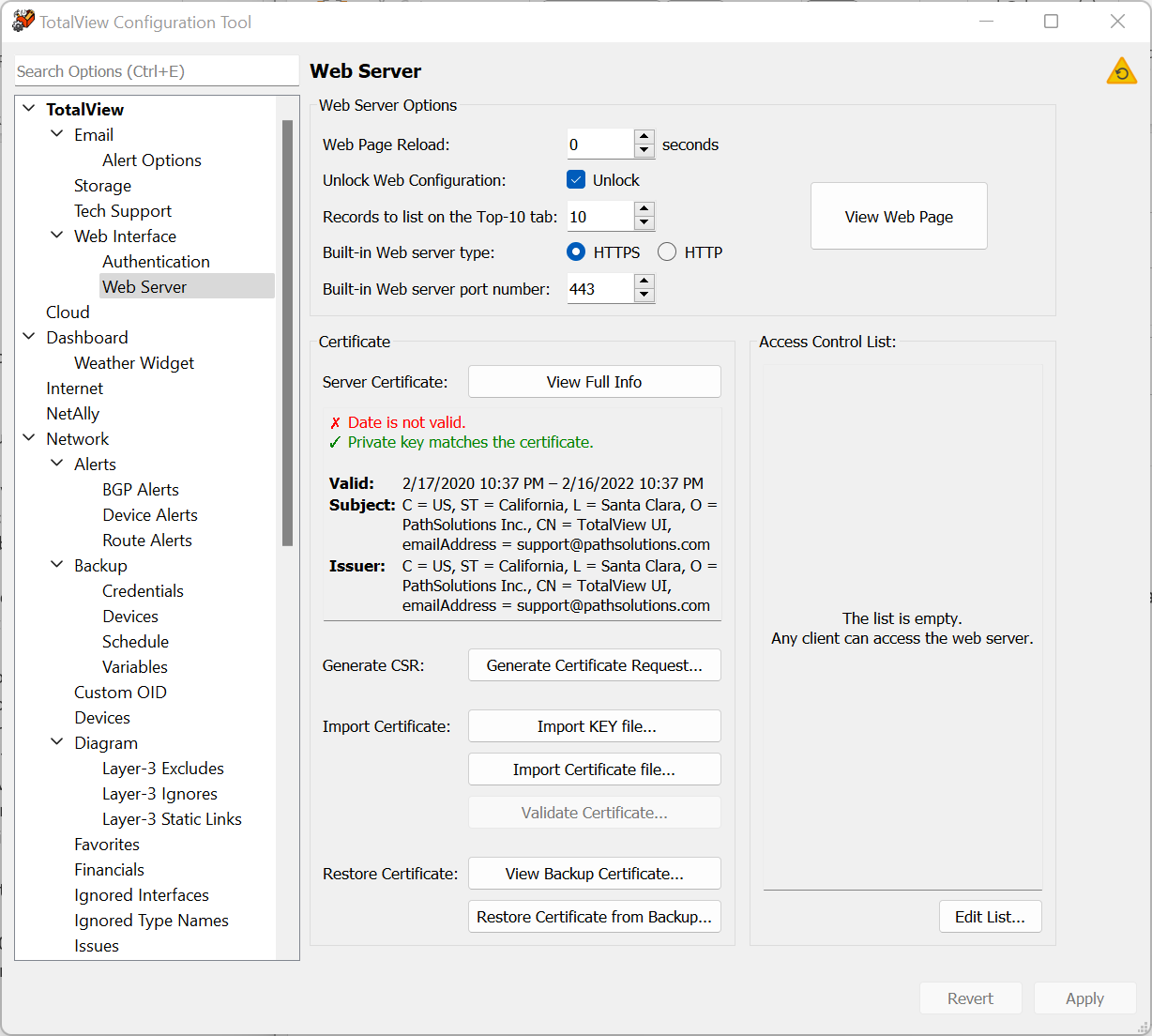The image size is (1152, 1036).
Task: Collapse the Backup tree section
Action: (x=57, y=565)
